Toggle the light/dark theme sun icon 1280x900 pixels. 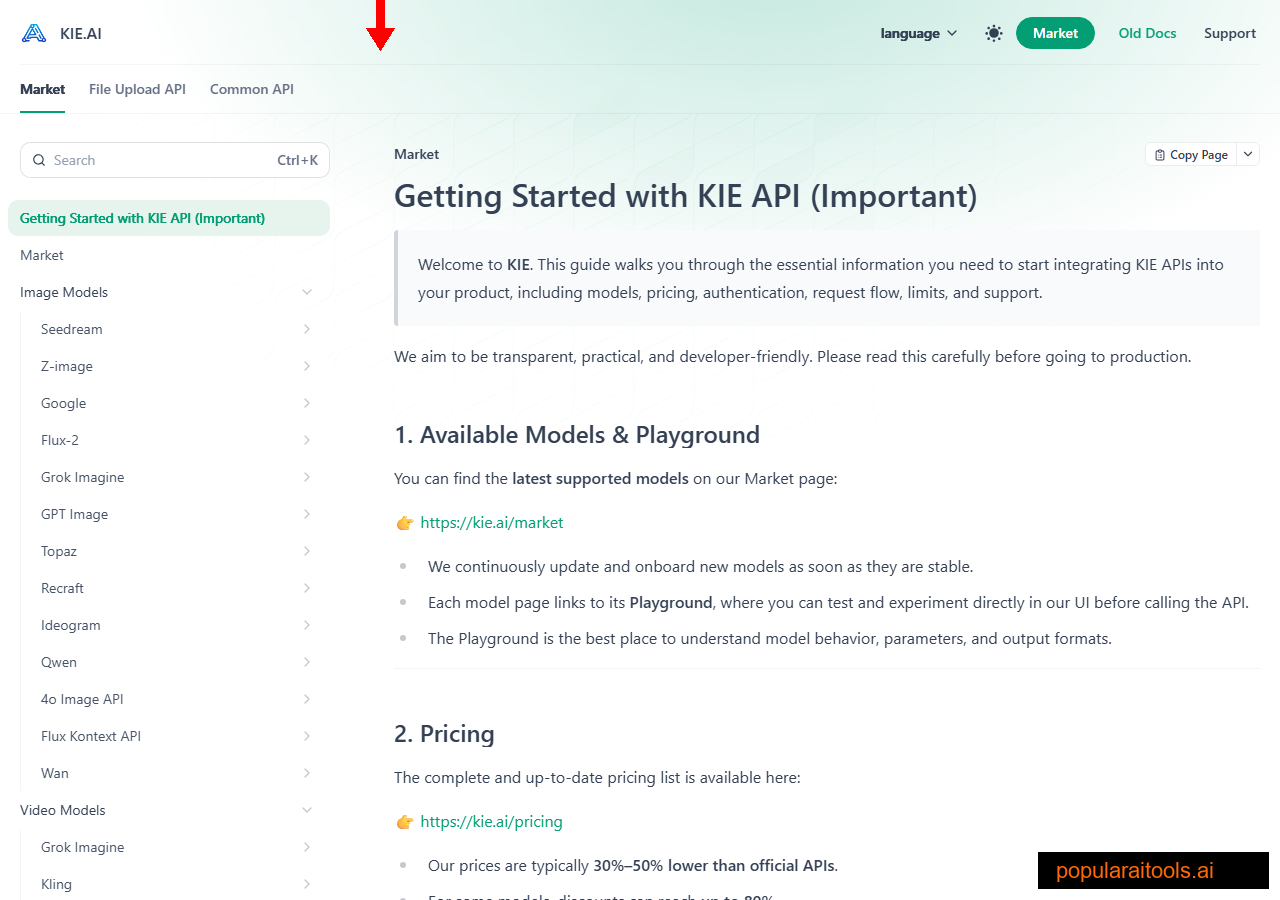[x=993, y=32]
